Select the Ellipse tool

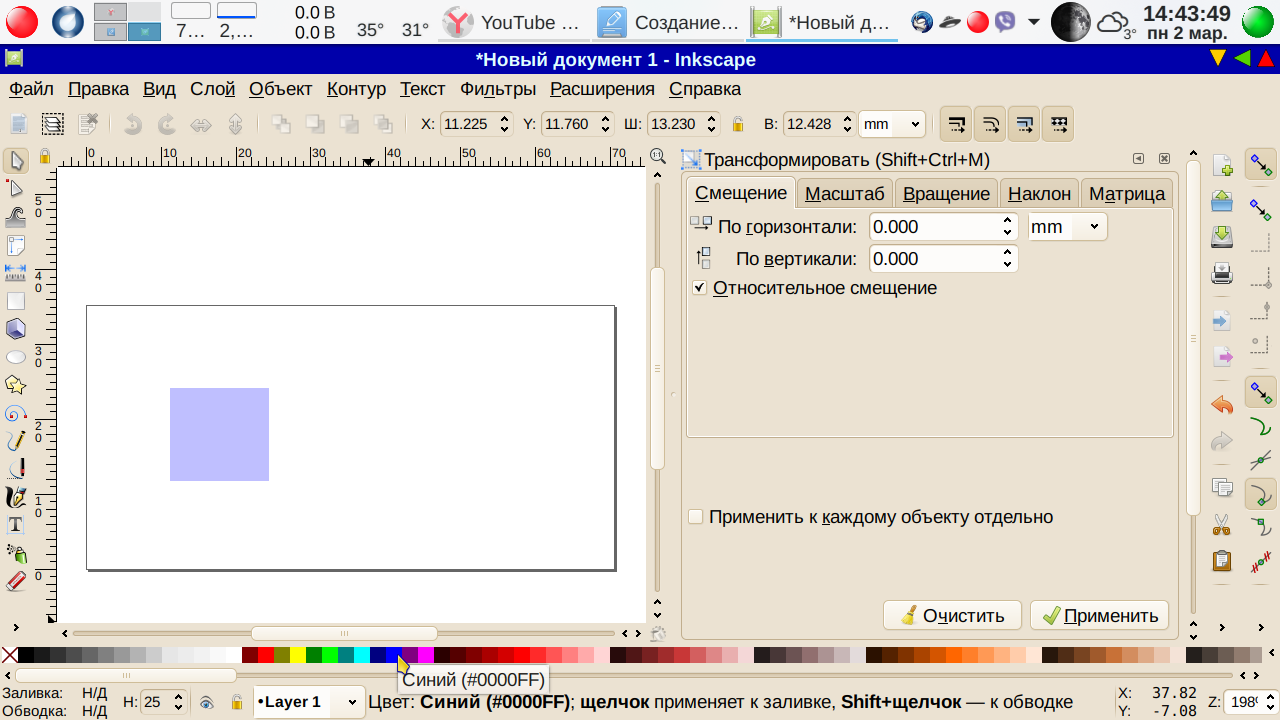[15, 357]
